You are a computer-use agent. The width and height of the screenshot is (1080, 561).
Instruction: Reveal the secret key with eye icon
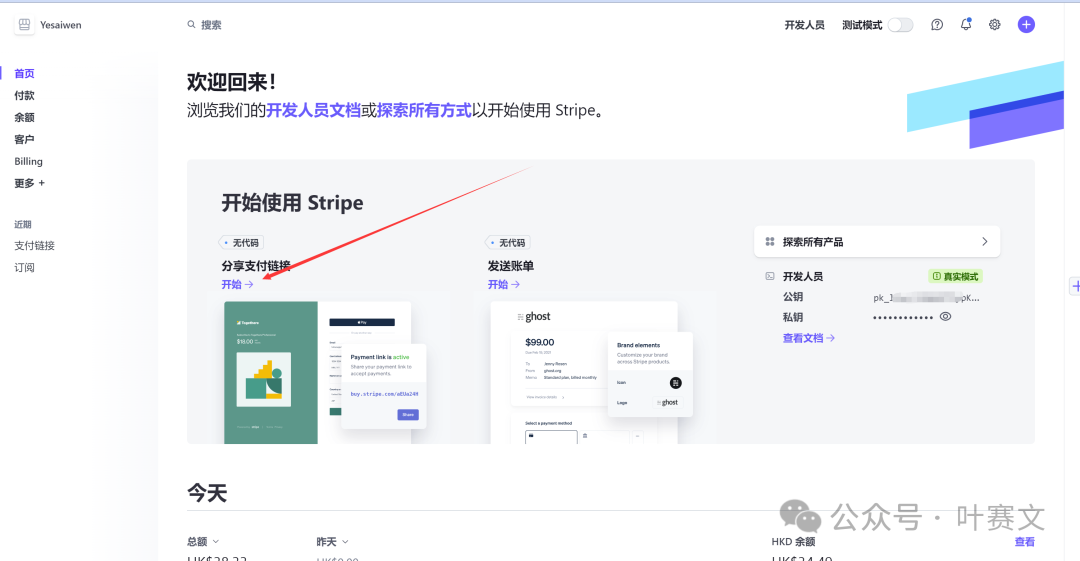point(945,317)
